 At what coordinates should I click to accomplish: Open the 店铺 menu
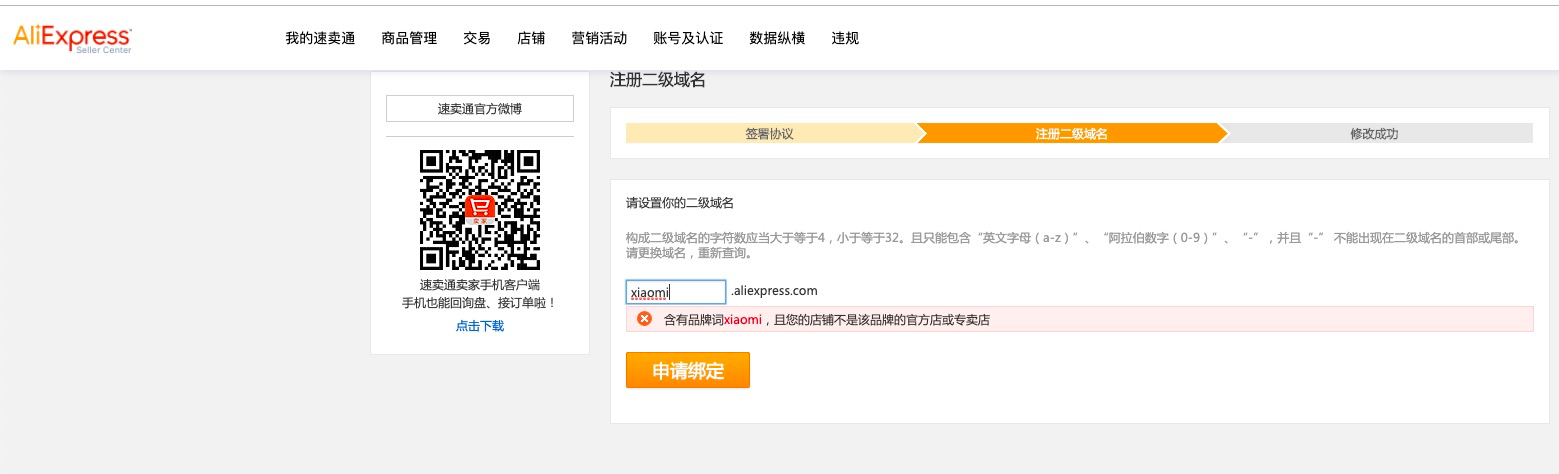531,38
